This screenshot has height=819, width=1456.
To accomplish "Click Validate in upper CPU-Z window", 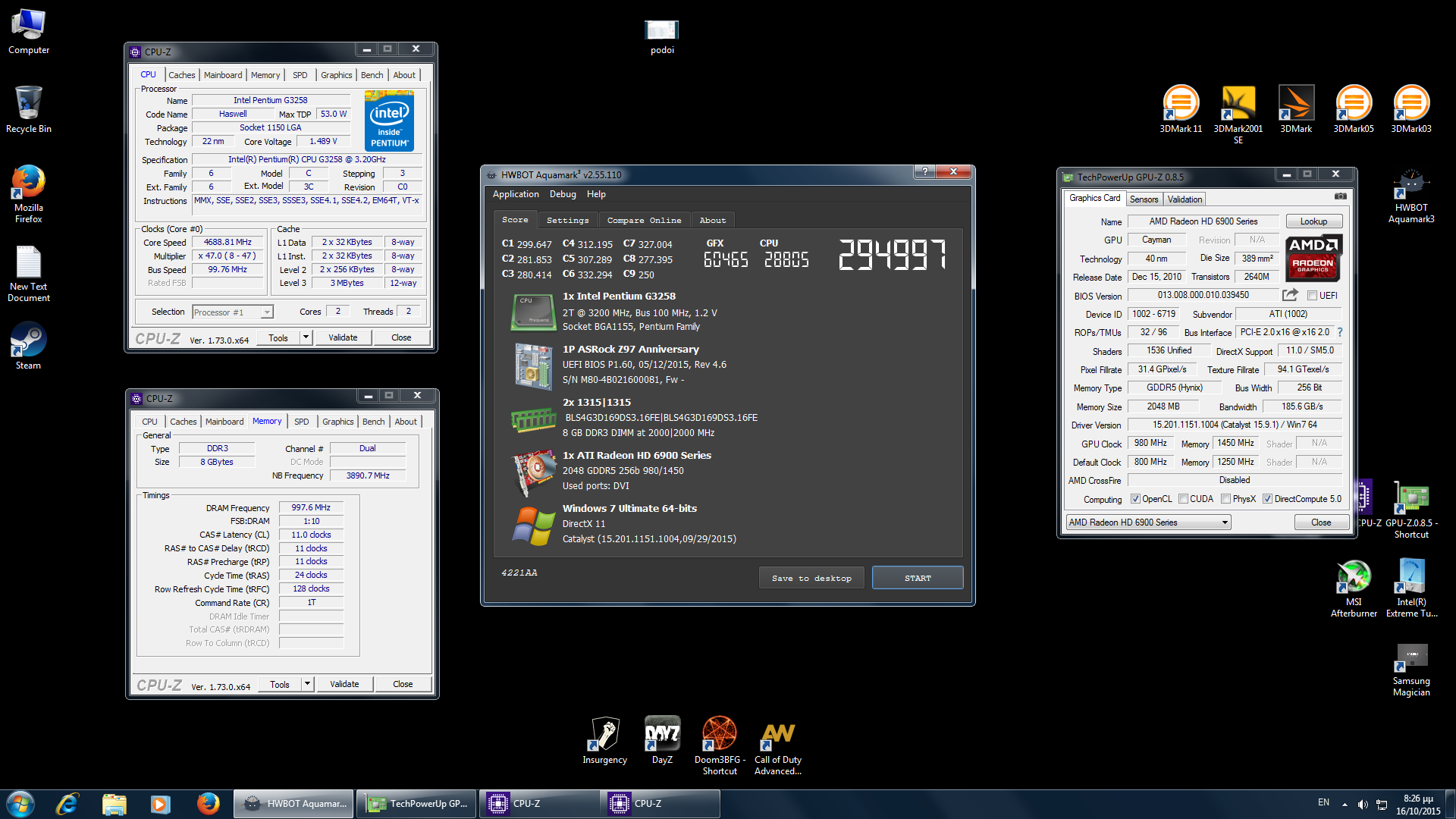I will pyautogui.click(x=343, y=337).
